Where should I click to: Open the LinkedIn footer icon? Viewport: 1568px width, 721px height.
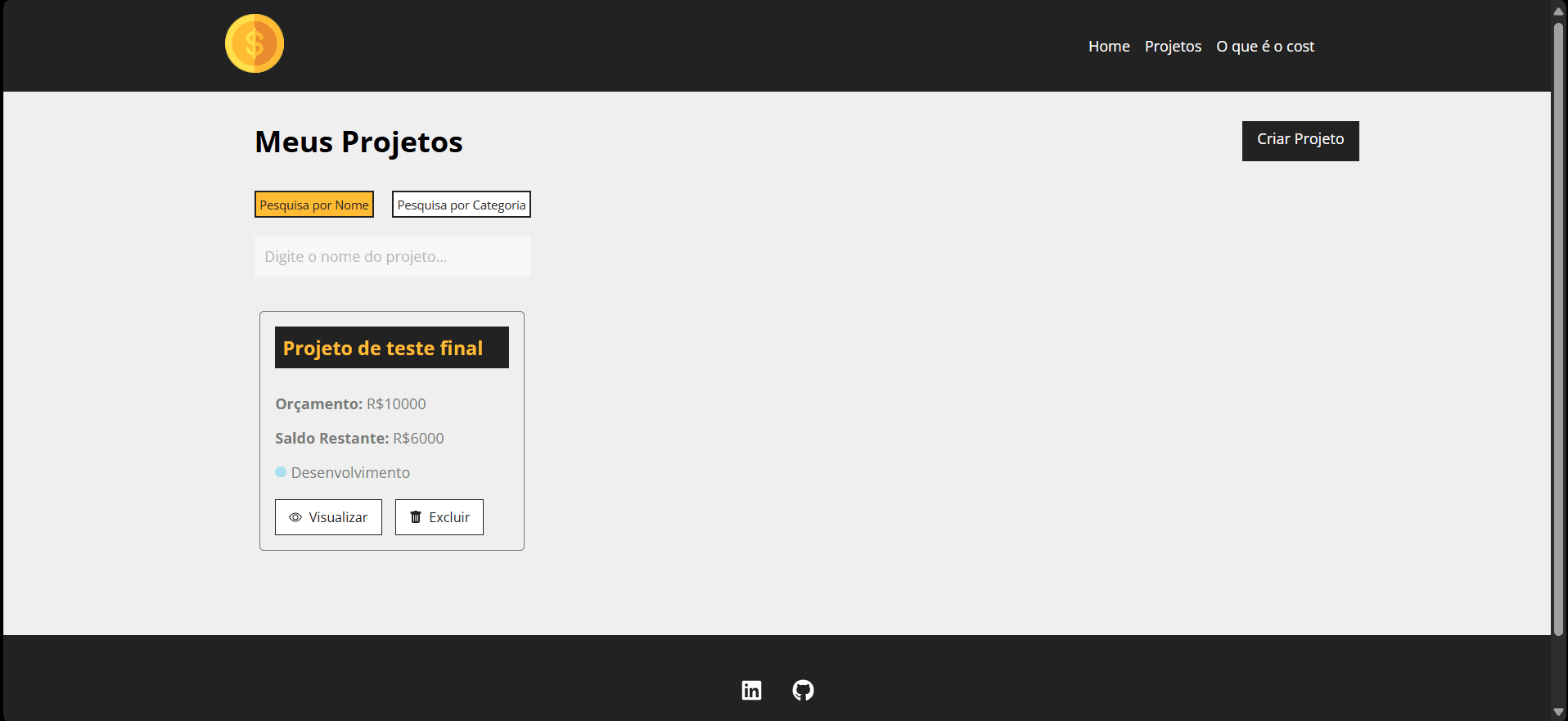click(x=751, y=690)
